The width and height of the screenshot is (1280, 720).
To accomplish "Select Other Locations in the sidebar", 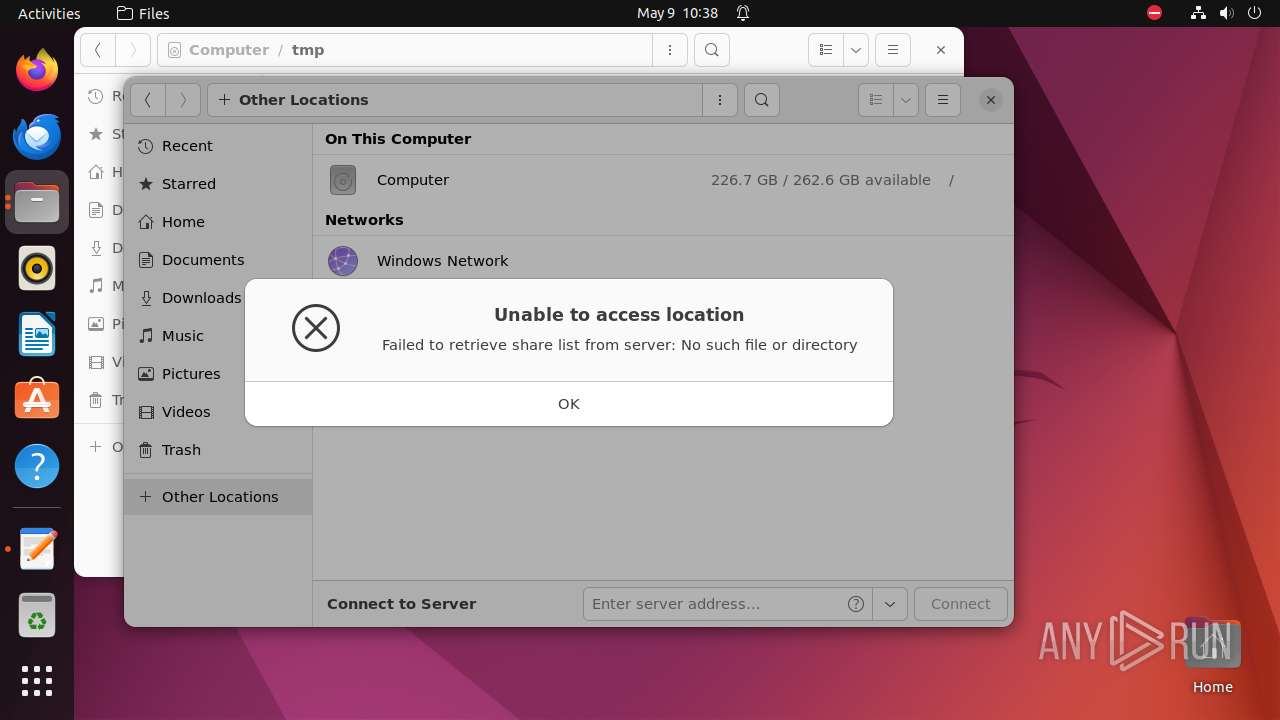I will 218,497.
